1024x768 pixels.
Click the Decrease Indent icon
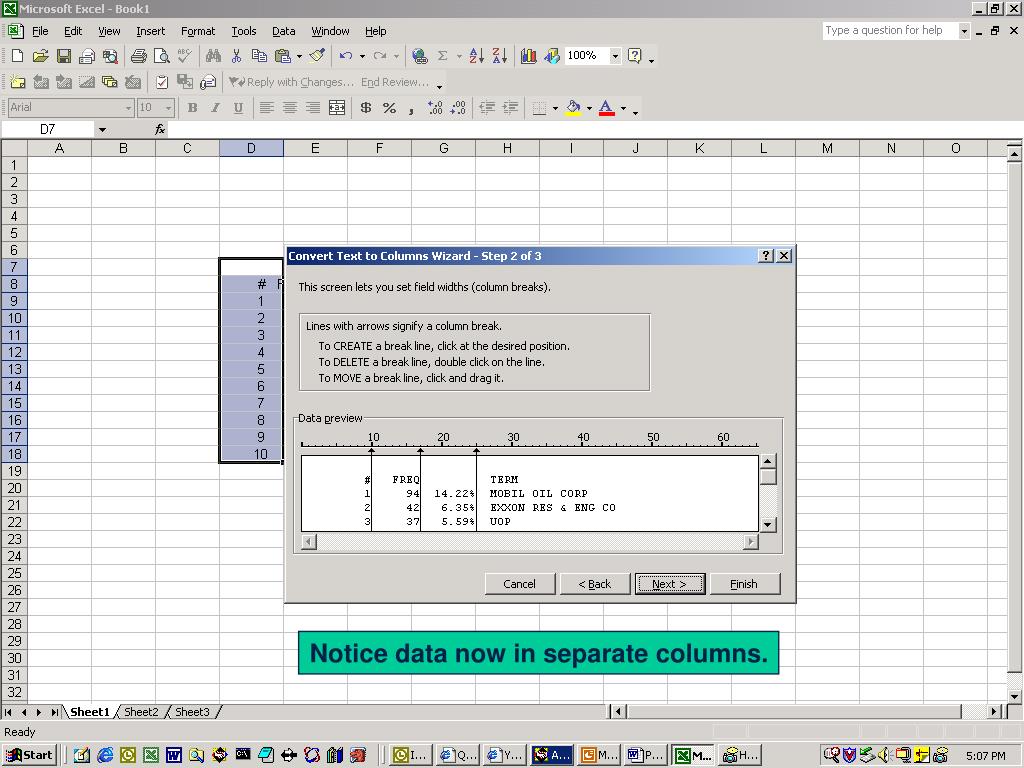(487, 108)
